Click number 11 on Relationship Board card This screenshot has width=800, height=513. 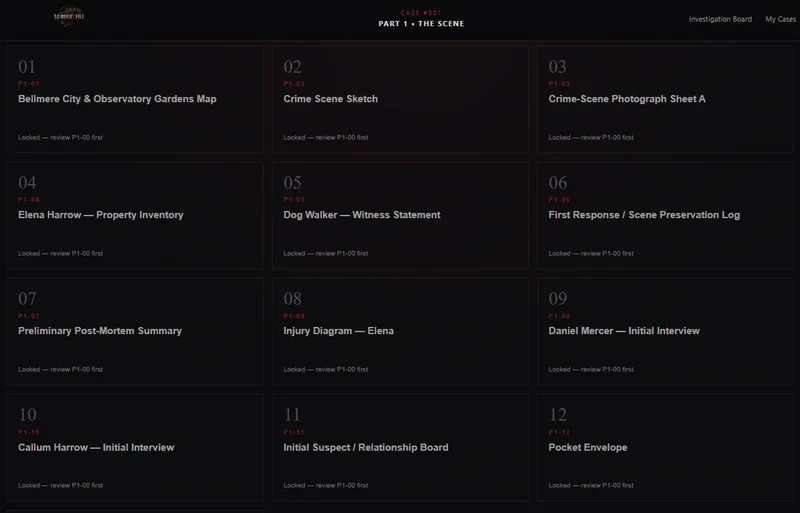[292, 414]
